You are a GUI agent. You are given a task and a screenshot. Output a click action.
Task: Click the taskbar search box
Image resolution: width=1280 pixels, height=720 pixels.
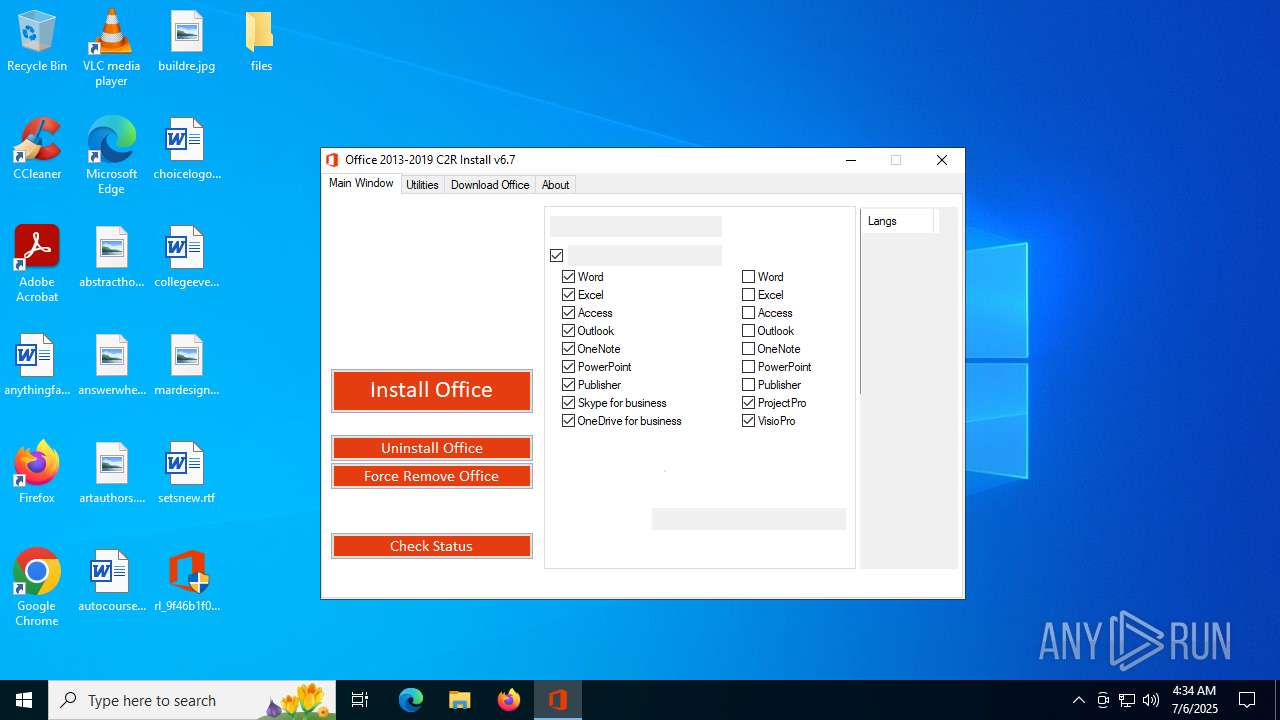192,700
